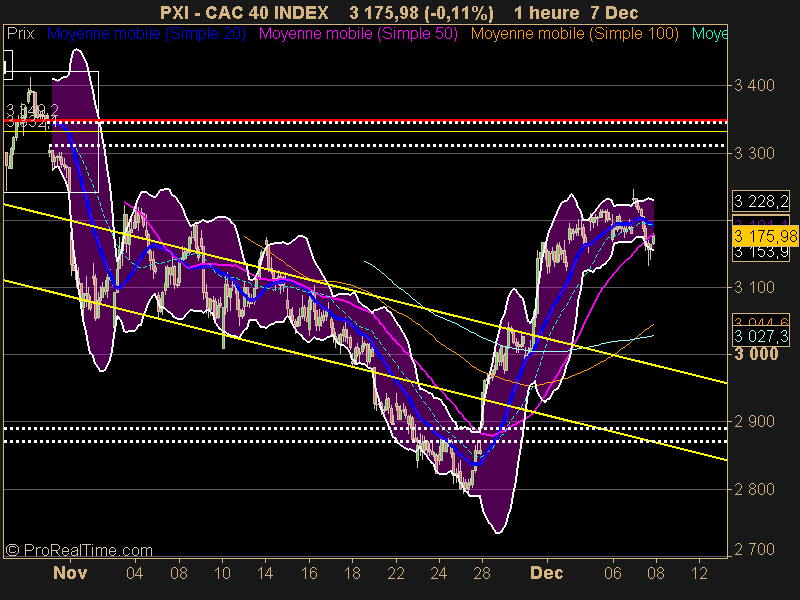The image size is (800, 600).
Task: Click the 2 700 price axis label
Action: (x=754, y=549)
